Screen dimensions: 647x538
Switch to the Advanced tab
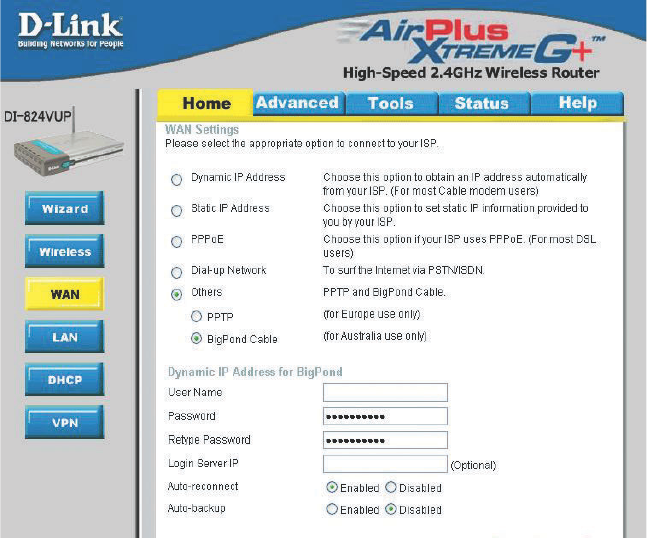[x=299, y=103]
